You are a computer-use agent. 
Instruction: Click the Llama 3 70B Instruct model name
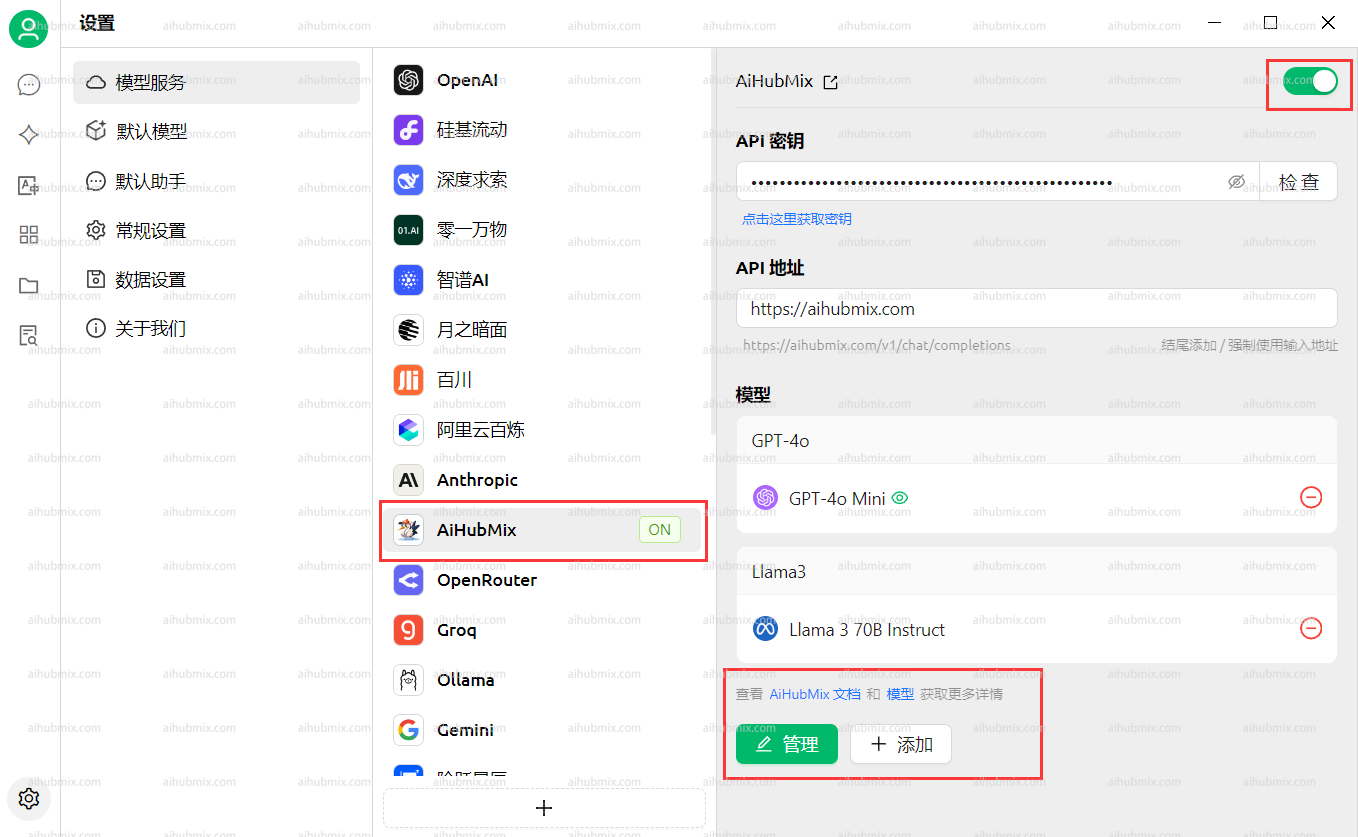tap(867, 629)
